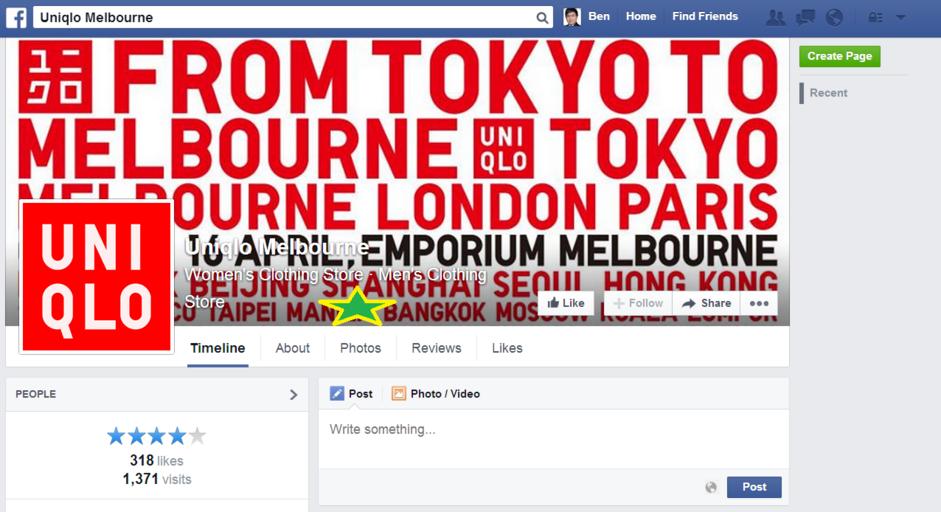Click Ben's profile picture thumbnail
Viewport: 941px width, 512px height.
572,17
